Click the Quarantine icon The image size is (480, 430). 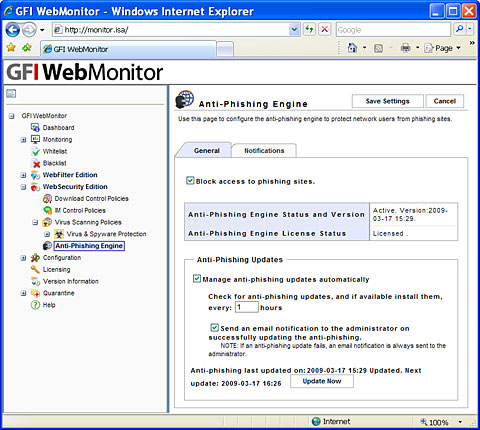click(35, 293)
